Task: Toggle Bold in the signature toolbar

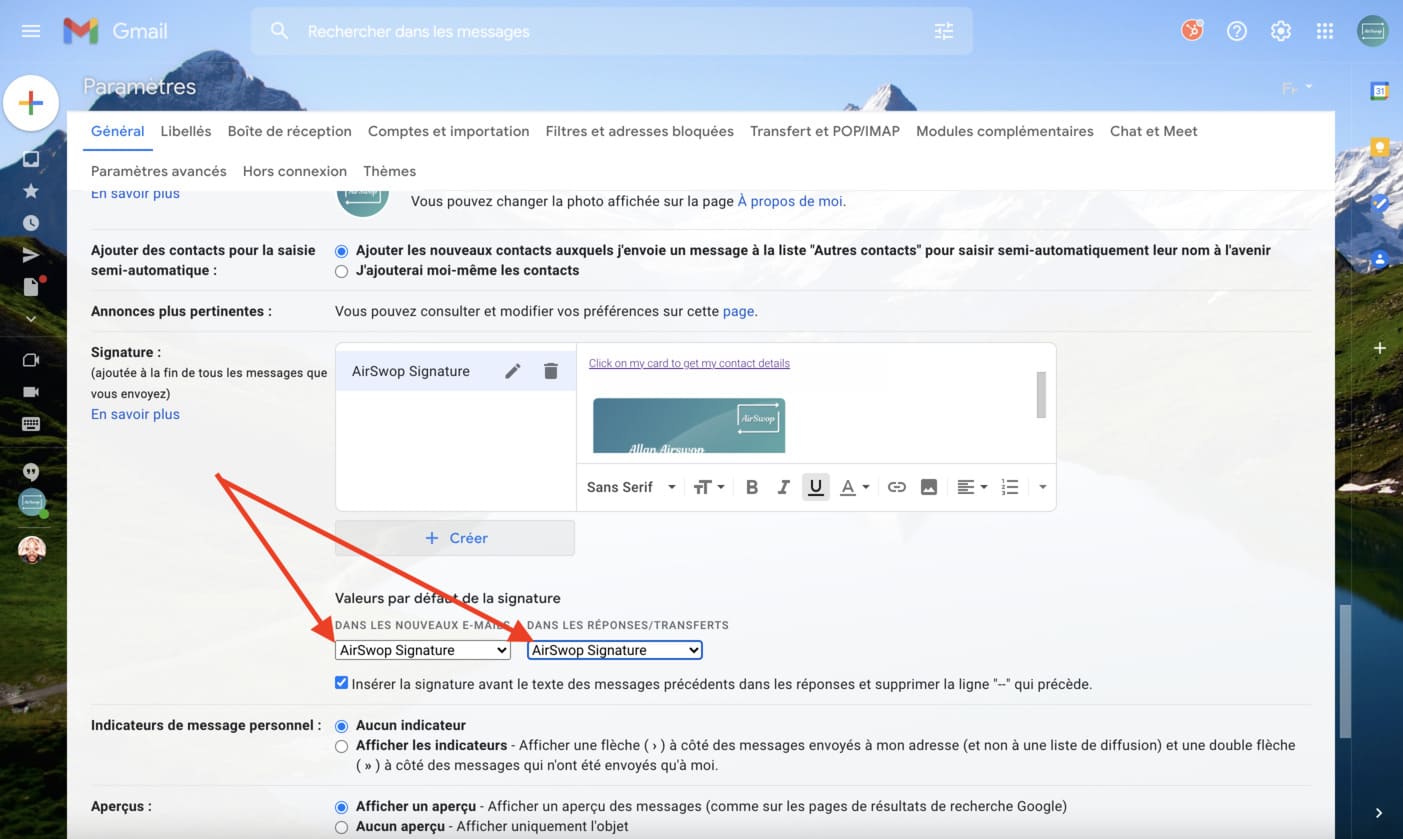Action: pyautogui.click(x=752, y=487)
